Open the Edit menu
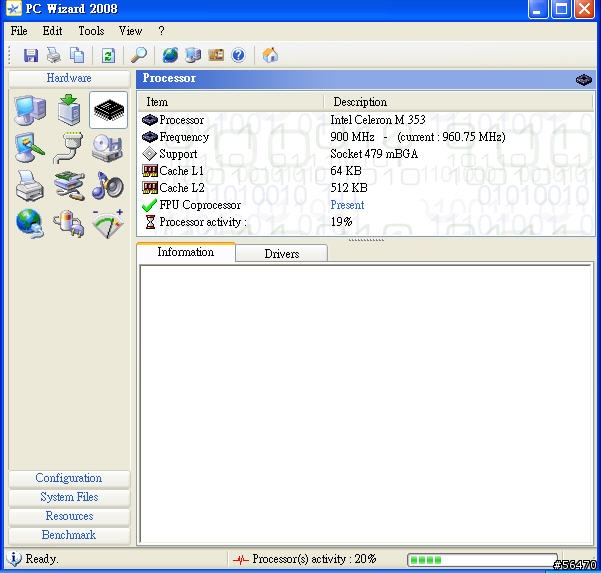 tap(52, 31)
